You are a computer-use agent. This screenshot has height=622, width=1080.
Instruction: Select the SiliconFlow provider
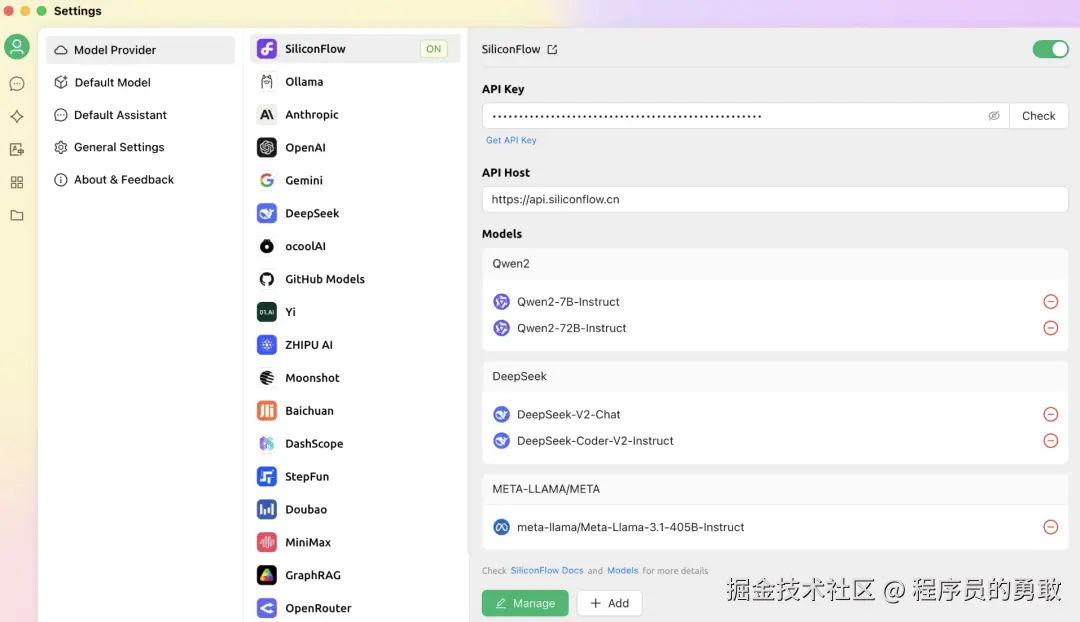(x=354, y=49)
